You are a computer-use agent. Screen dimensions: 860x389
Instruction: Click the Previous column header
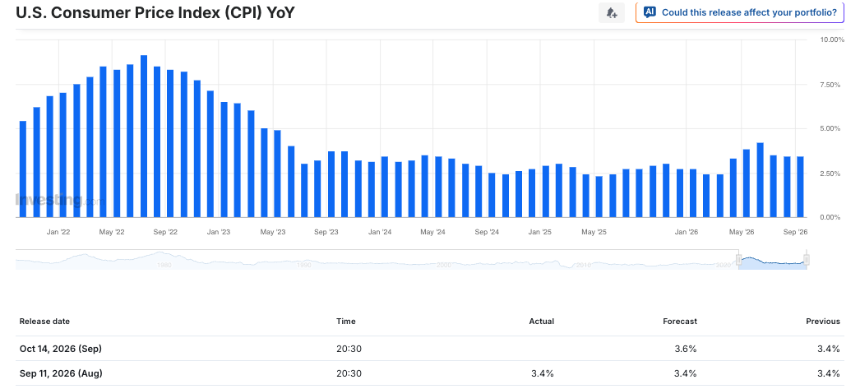click(823, 321)
